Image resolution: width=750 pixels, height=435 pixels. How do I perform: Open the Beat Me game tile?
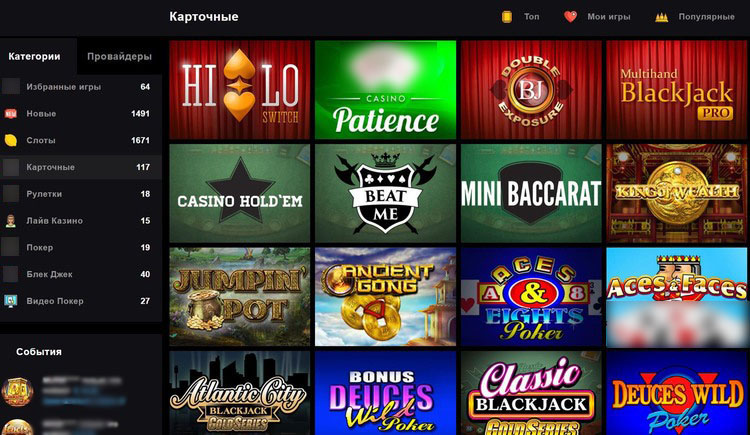pyautogui.click(x=386, y=193)
